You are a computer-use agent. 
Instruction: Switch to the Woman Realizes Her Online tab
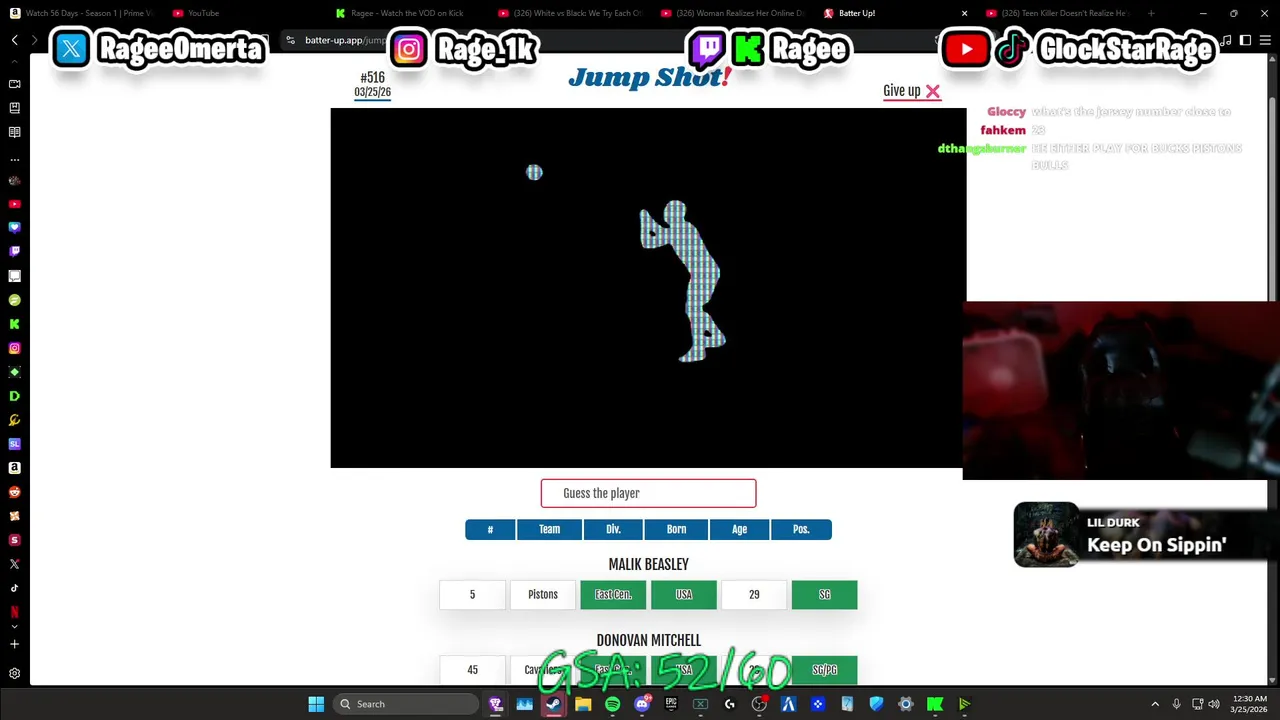click(733, 13)
